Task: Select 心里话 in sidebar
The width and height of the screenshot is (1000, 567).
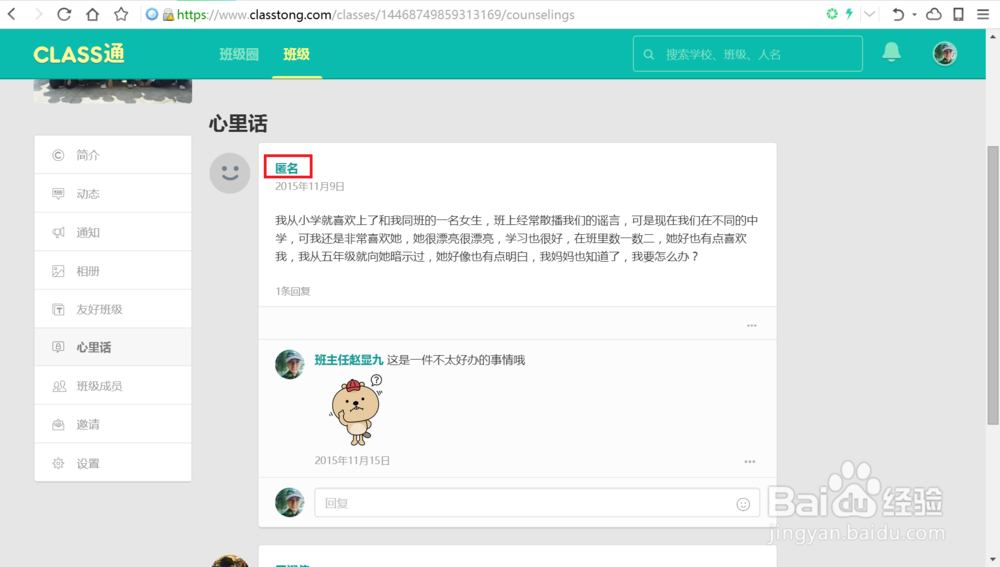Action: pos(113,347)
